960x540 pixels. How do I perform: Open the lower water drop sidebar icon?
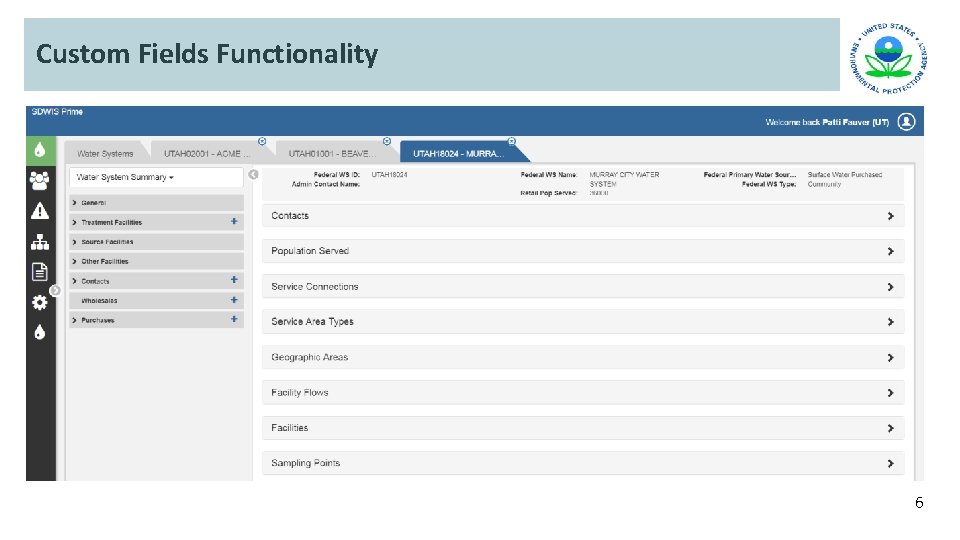click(40, 332)
